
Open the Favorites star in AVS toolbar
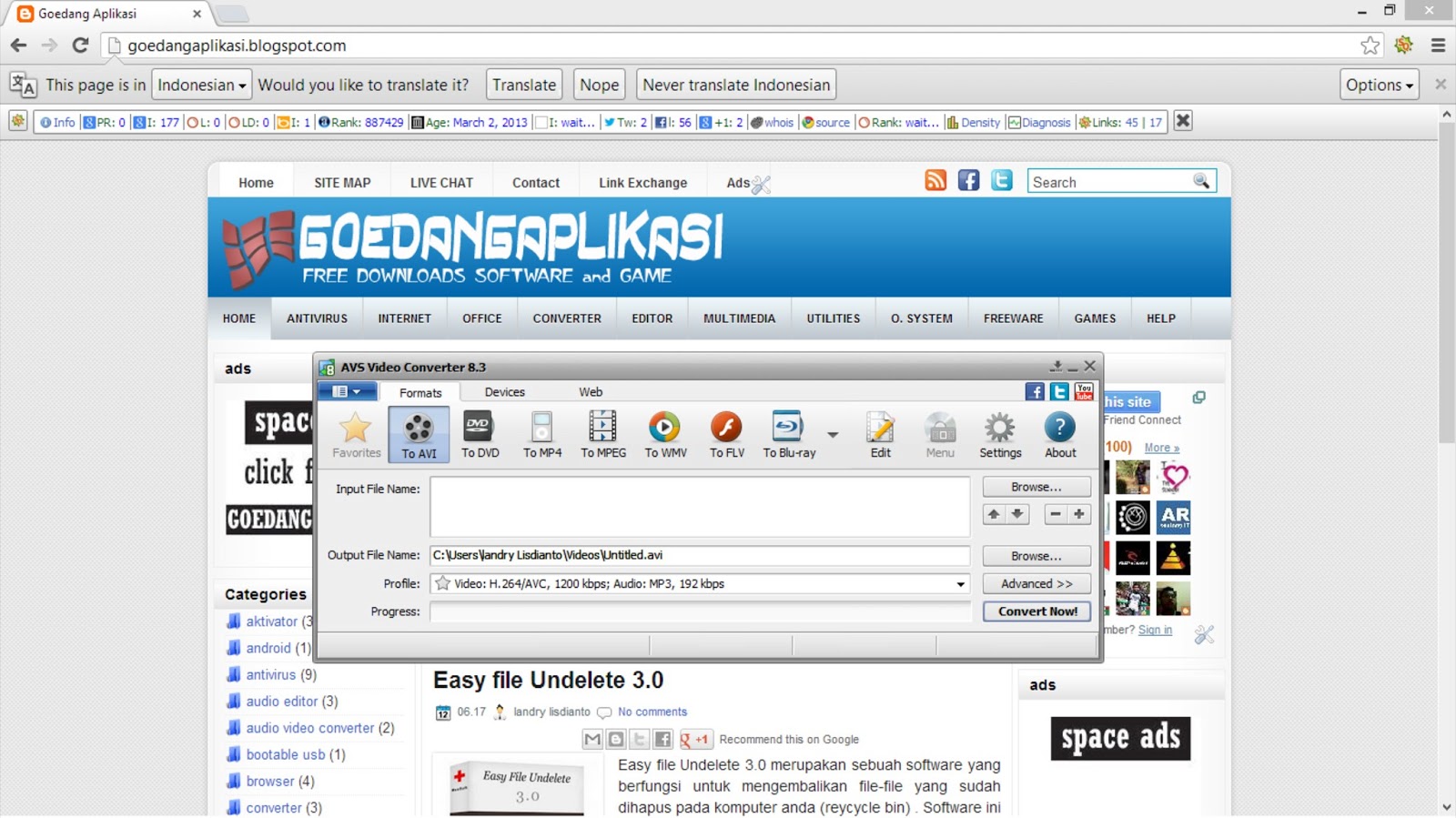click(356, 434)
